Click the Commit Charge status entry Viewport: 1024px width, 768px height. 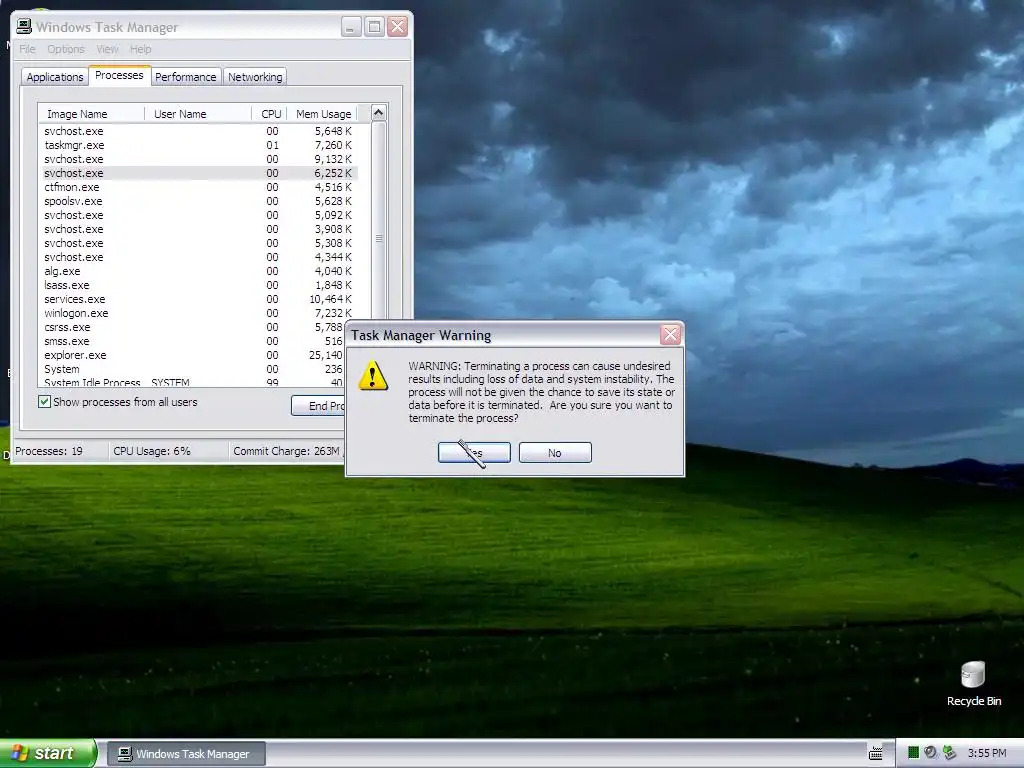[287, 451]
